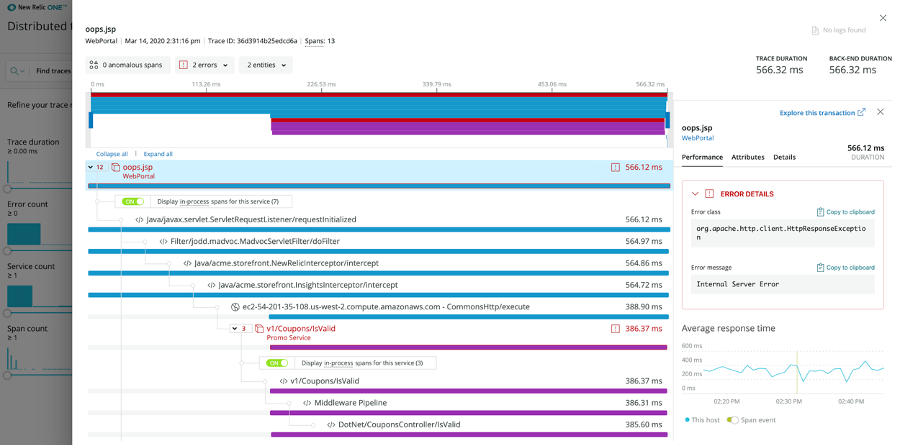899x445 pixels.
Task: Open the search magnifier dropdown
Action: click(x=18, y=71)
